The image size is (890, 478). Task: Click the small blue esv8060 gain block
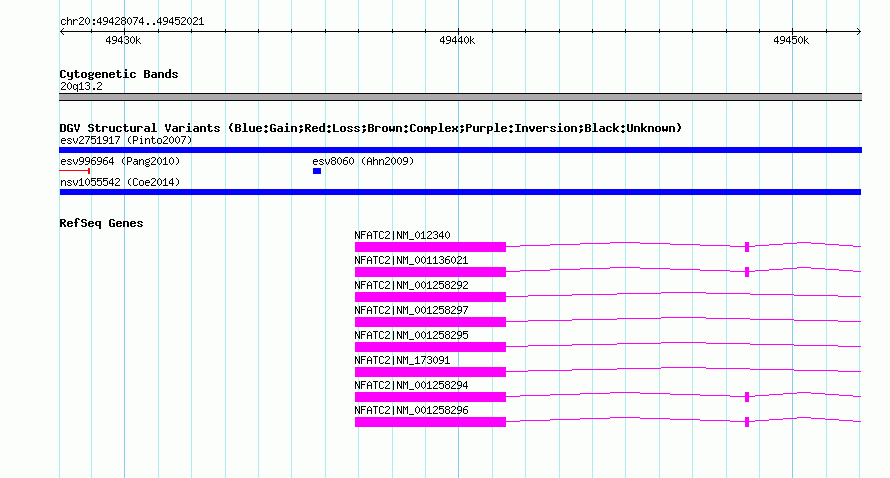(x=317, y=171)
